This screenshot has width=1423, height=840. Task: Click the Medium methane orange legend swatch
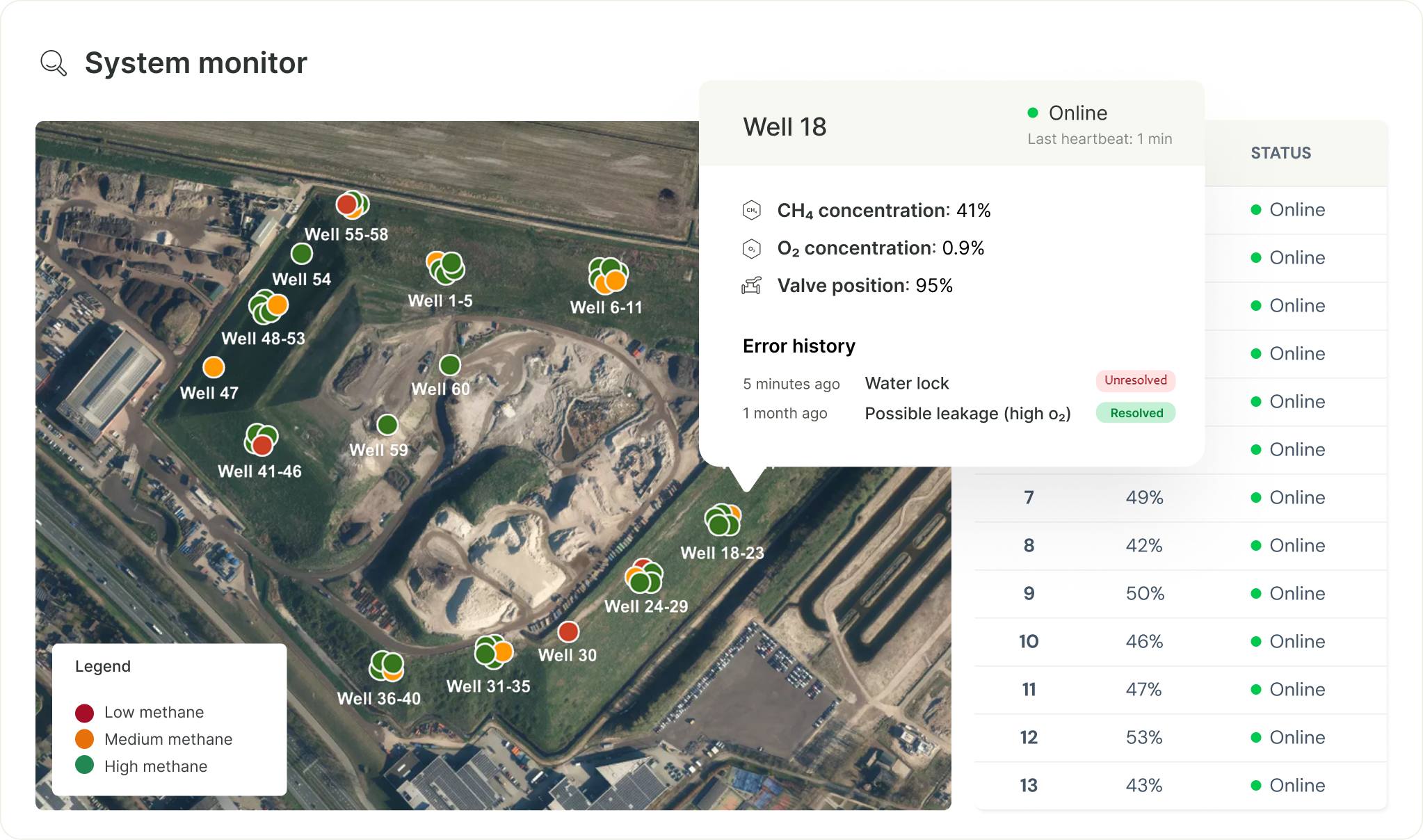85,739
